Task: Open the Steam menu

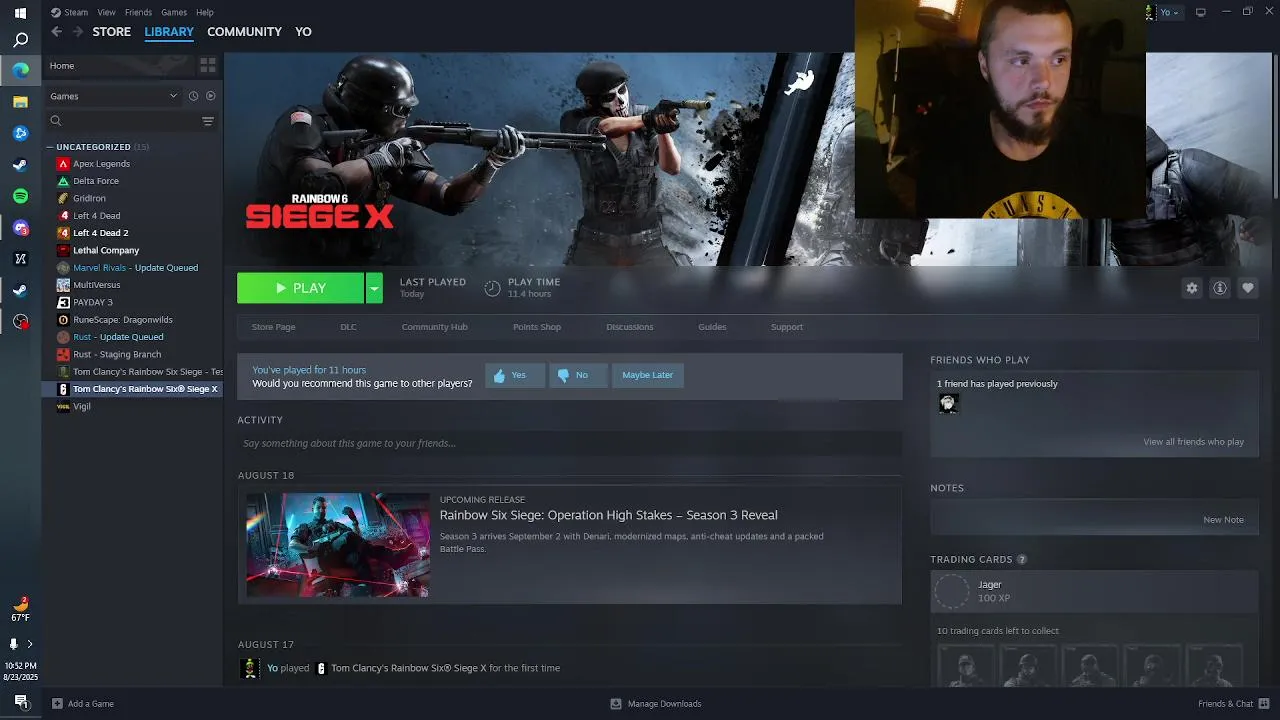Action: (x=70, y=12)
